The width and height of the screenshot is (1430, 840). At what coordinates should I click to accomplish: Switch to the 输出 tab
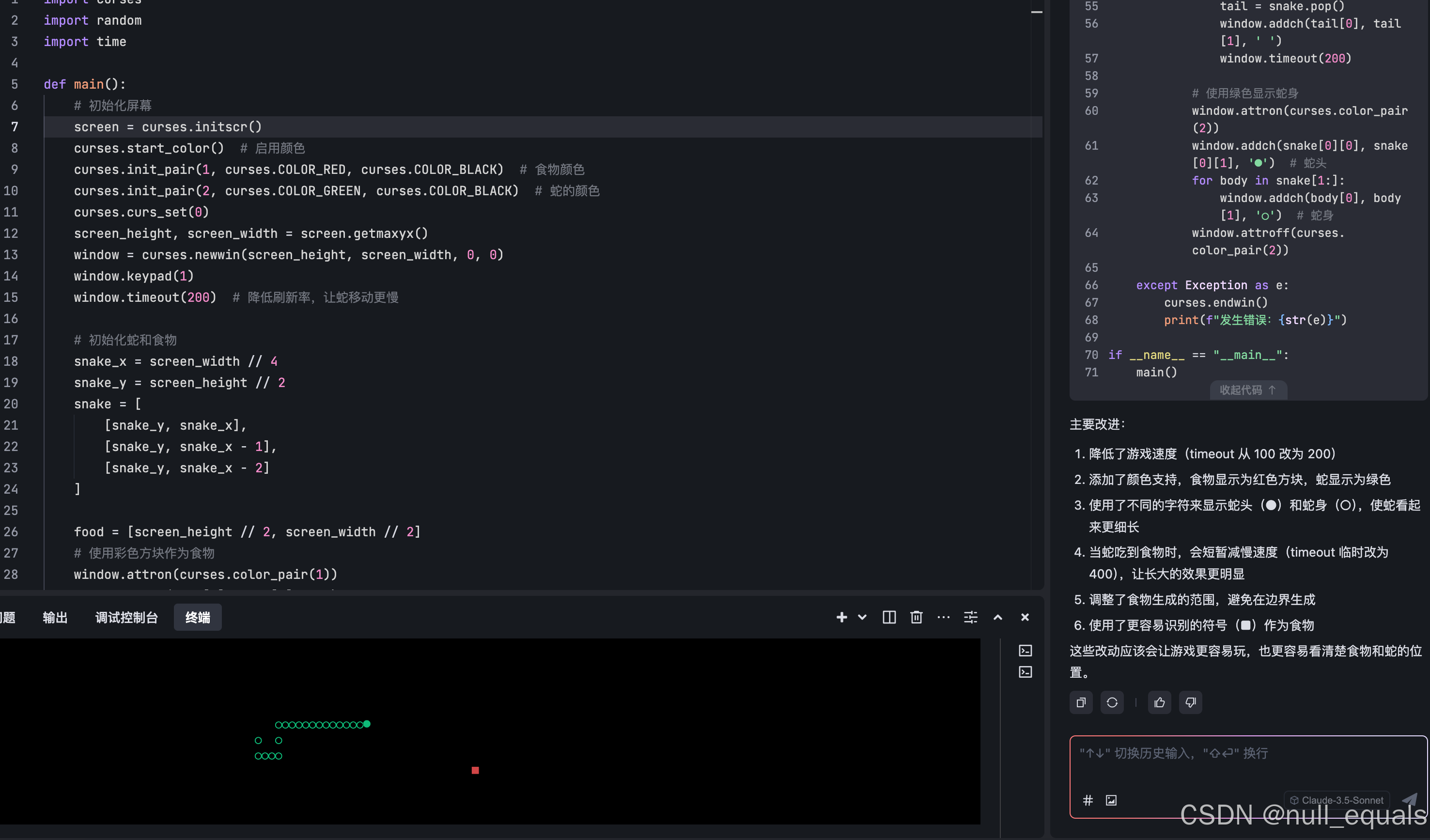click(55, 617)
